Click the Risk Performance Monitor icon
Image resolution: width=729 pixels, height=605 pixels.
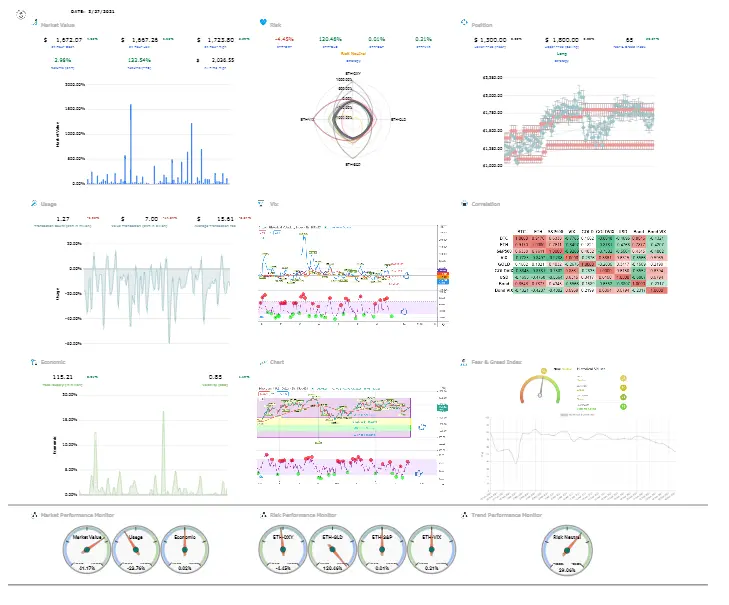264,515
